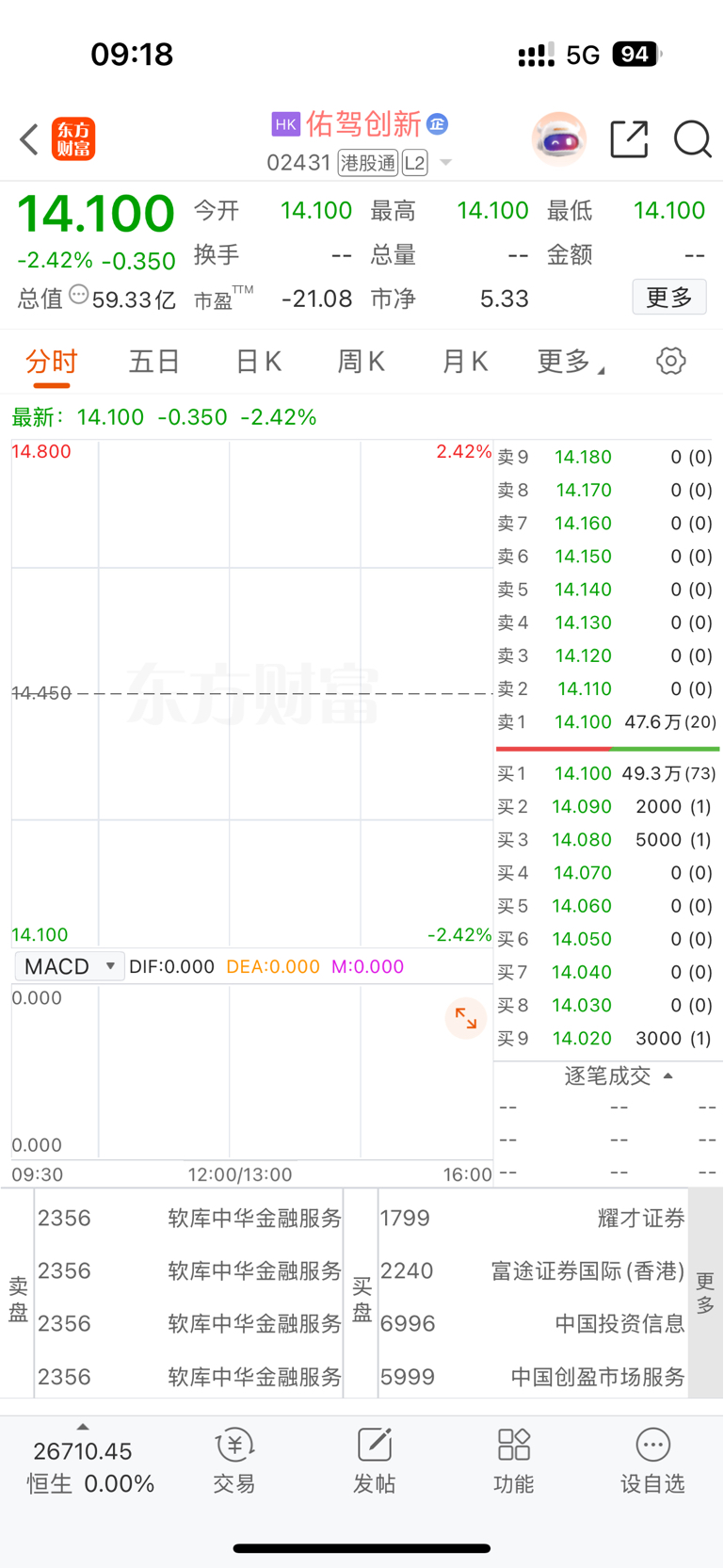This screenshot has height=1568, width=724.
Task: Expand the index bar above 26710.45
Action: pyautogui.click(x=83, y=1428)
